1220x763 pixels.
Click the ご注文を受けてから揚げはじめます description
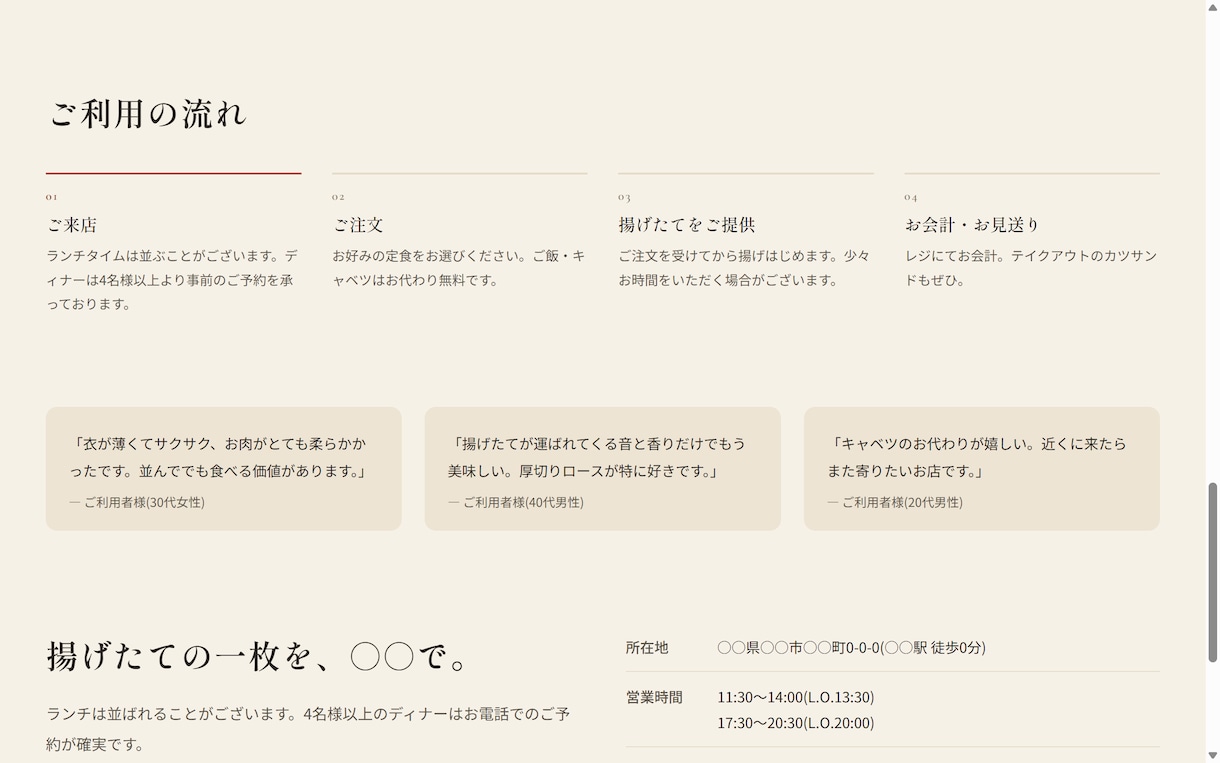(x=745, y=268)
